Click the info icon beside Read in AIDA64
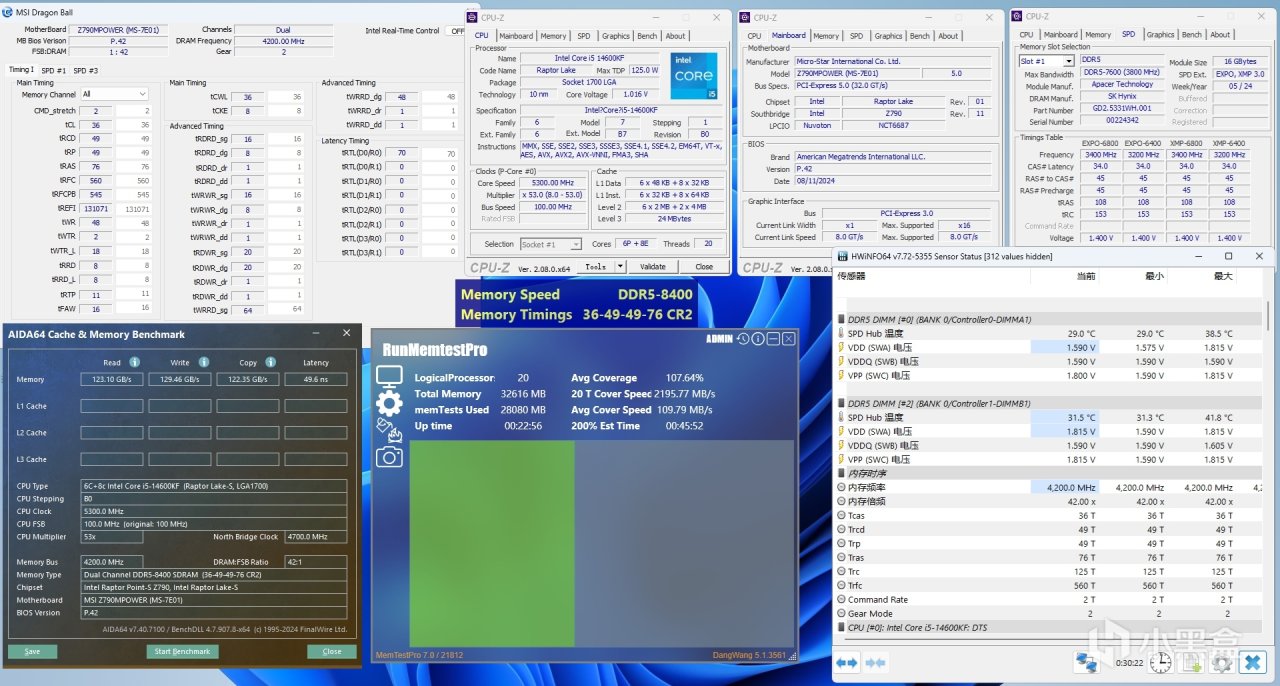1280x686 pixels. coord(134,362)
